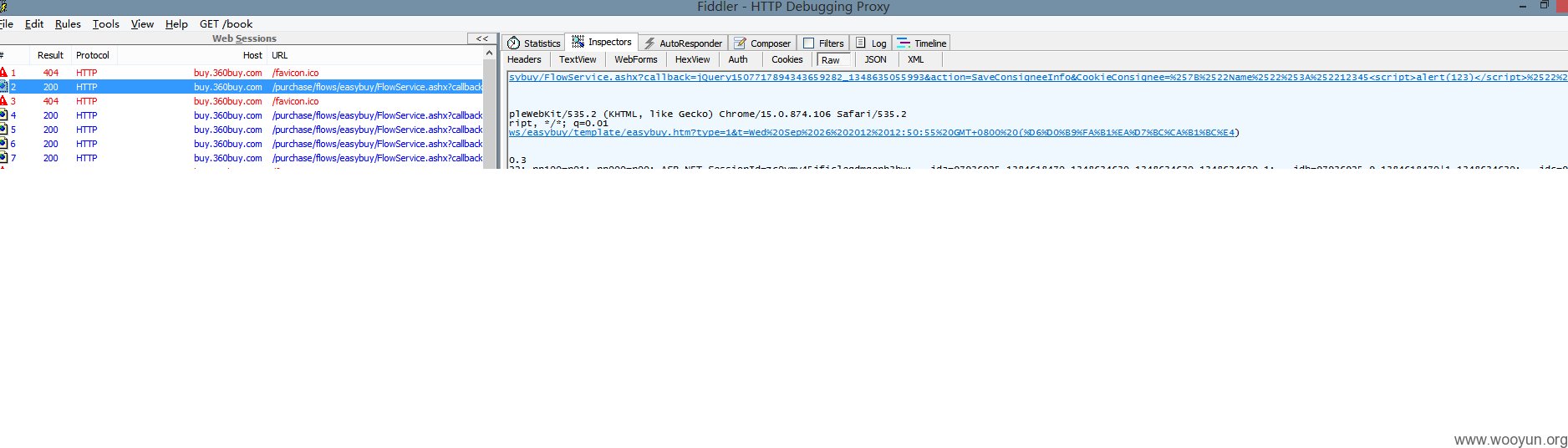Click the session 7 row icon
1568x448 pixels.
(3, 158)
